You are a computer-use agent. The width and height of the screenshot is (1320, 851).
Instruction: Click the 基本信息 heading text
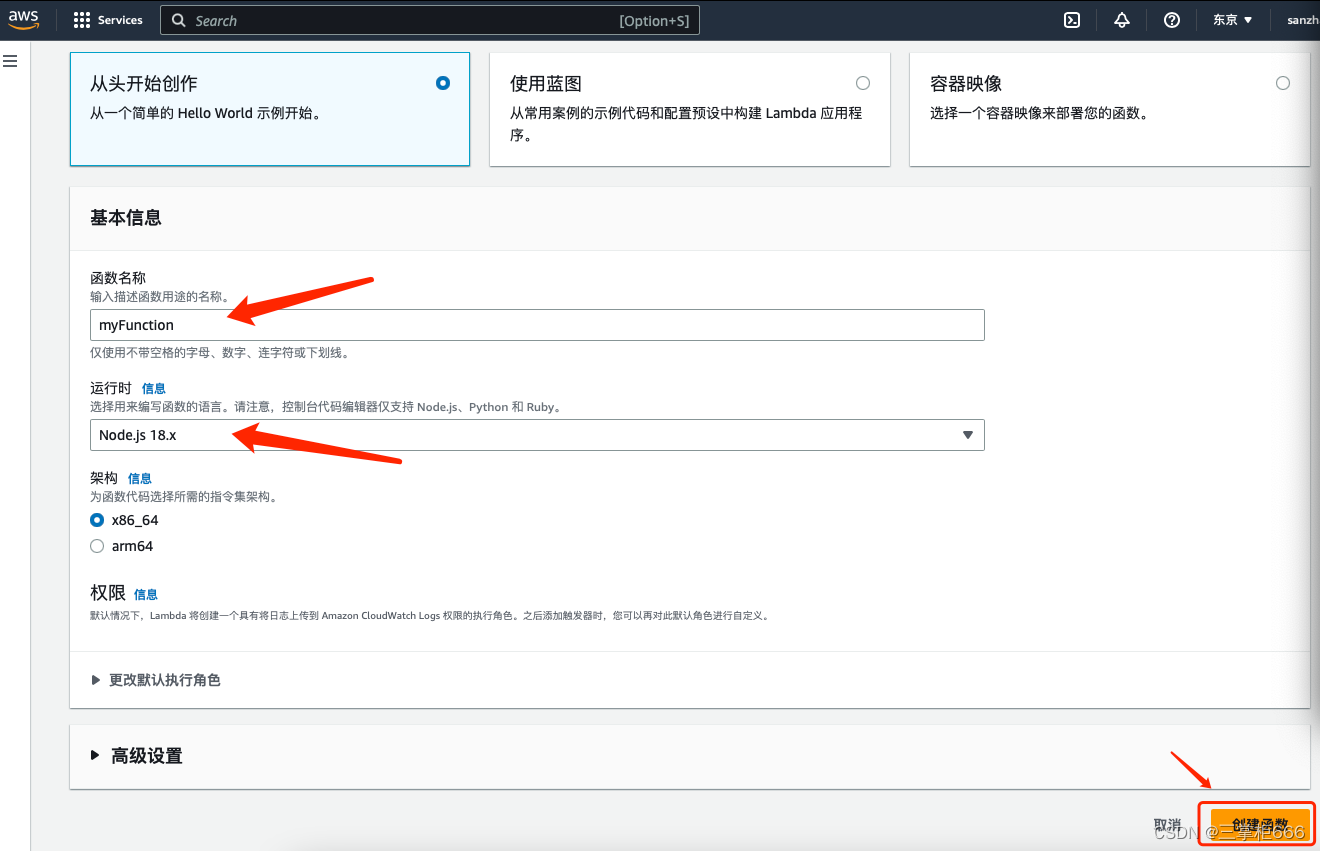(126, 217)
